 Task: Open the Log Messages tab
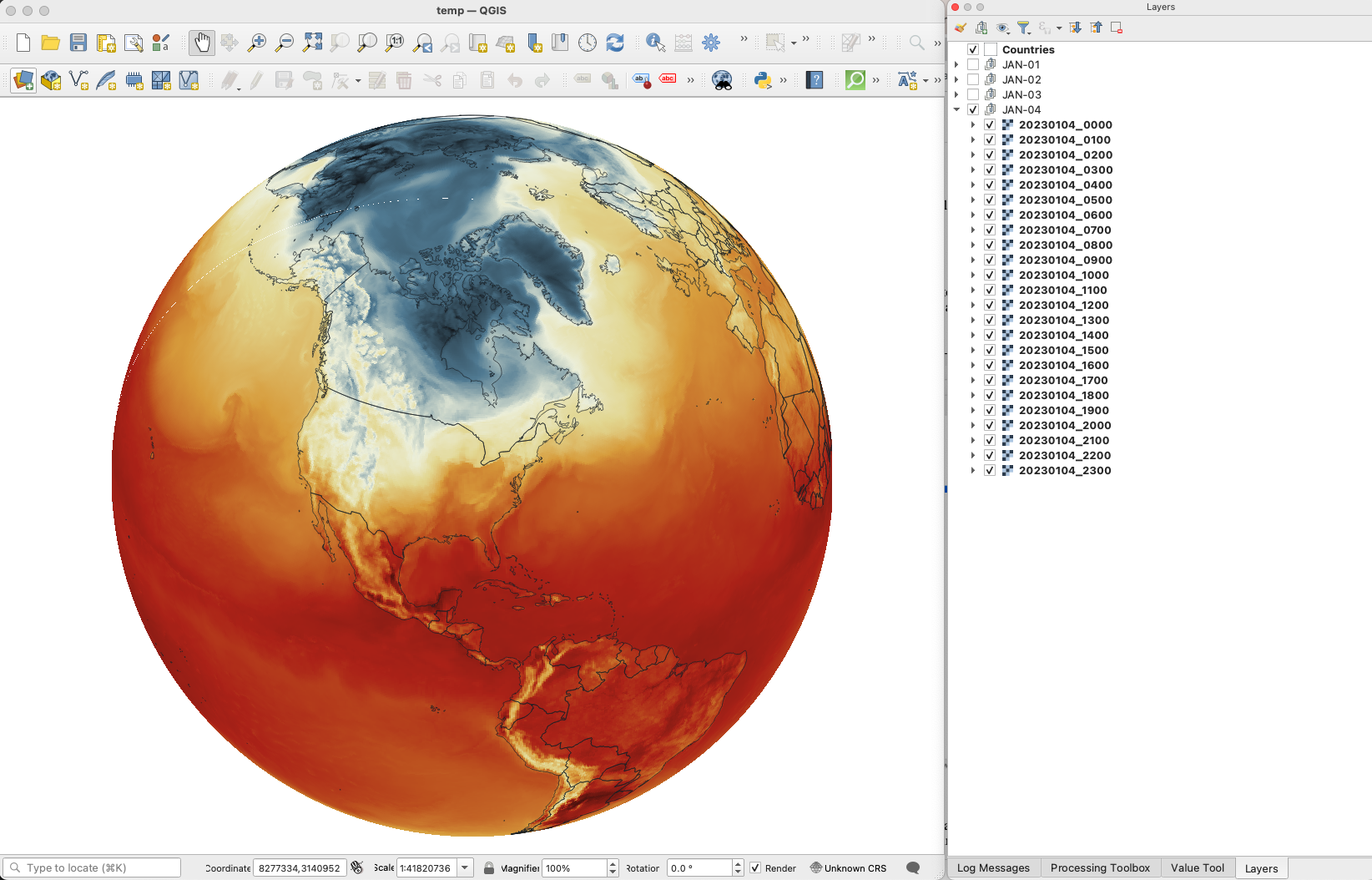tap(992, 868)
